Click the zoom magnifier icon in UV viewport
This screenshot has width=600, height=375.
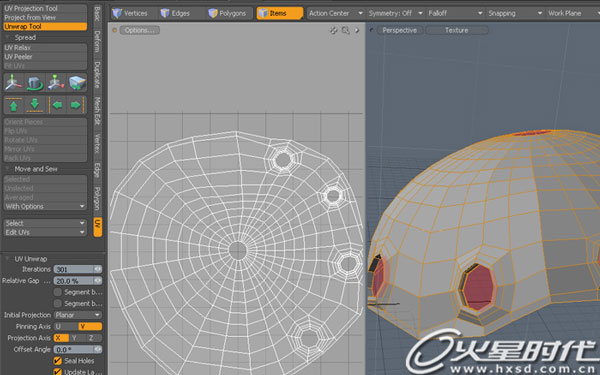[x=346, y=30]
